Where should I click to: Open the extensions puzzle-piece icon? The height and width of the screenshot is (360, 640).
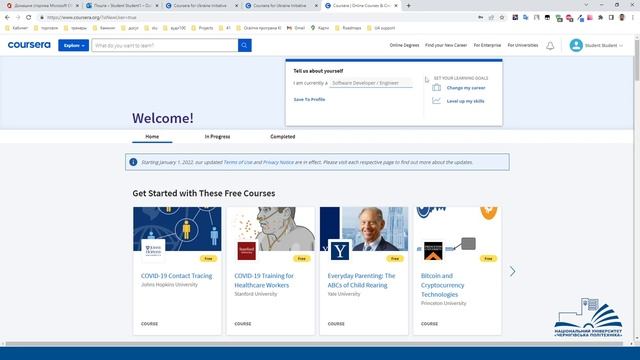point(600,18)
